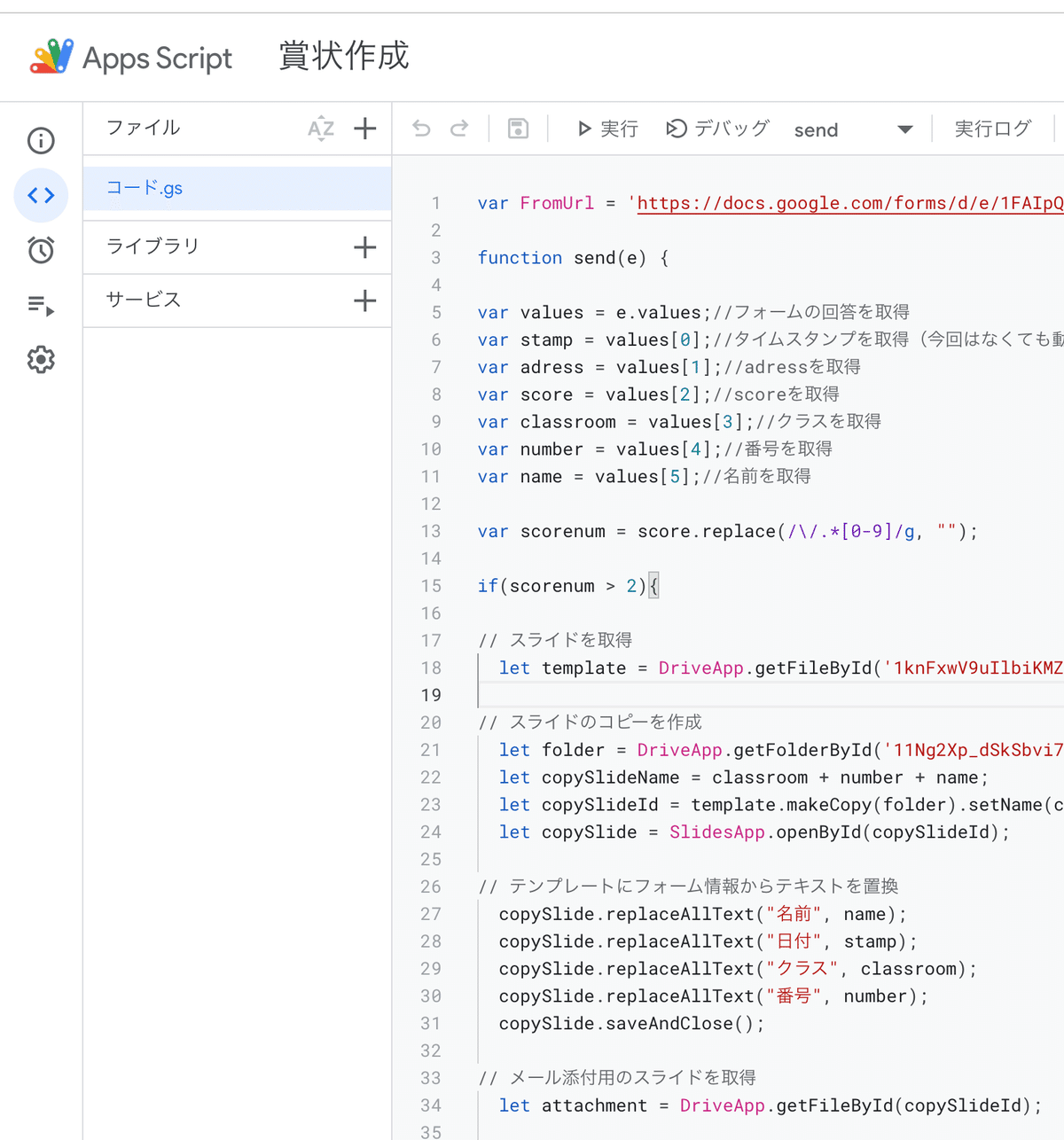Add a service with サービス plus icon

[364, 301]
